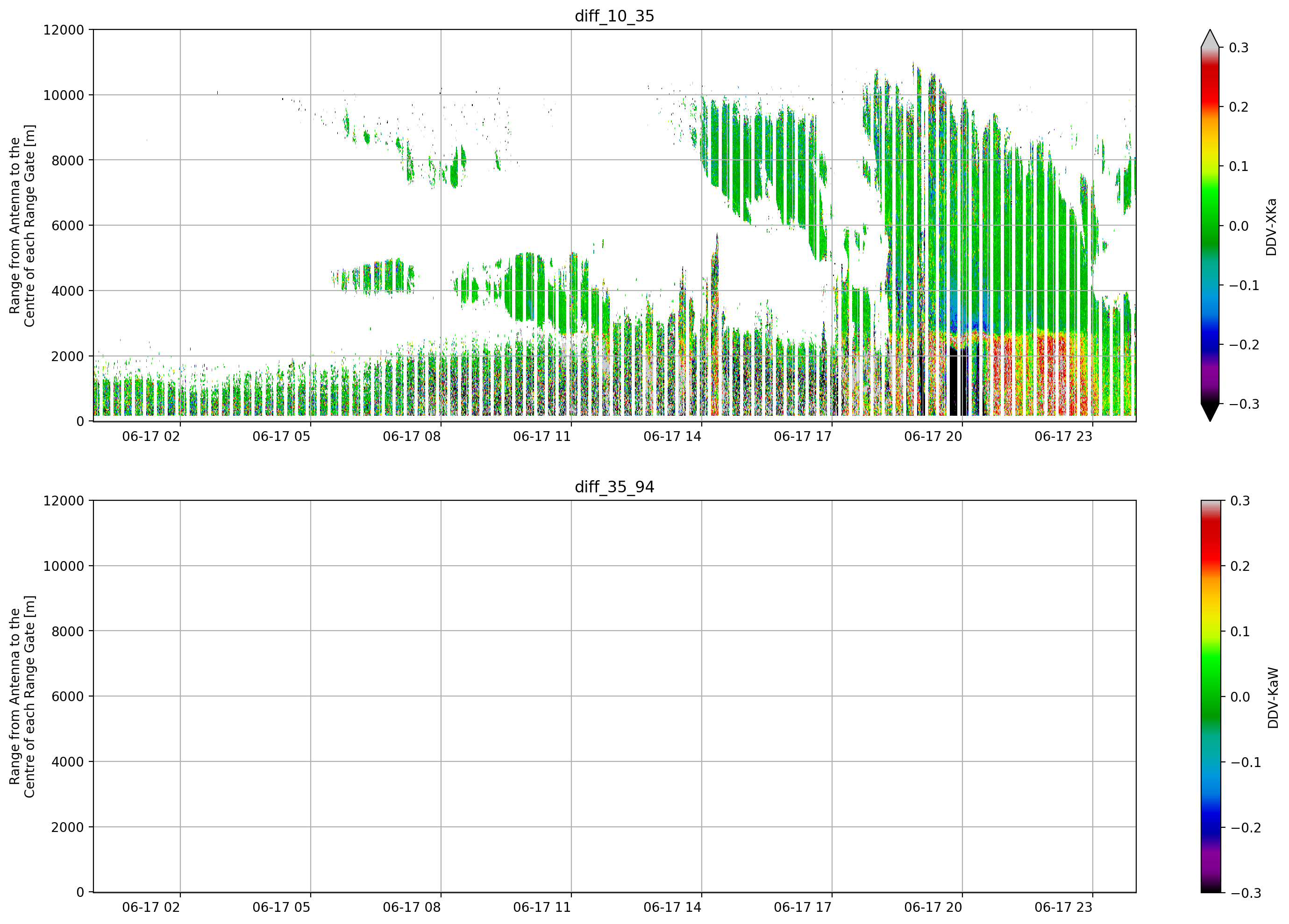The height and width of the screenshot is (924, 1289).
Task: Click the 0.1 tick on the DDV-XKa colorbar
Action: click(1239, 166)
